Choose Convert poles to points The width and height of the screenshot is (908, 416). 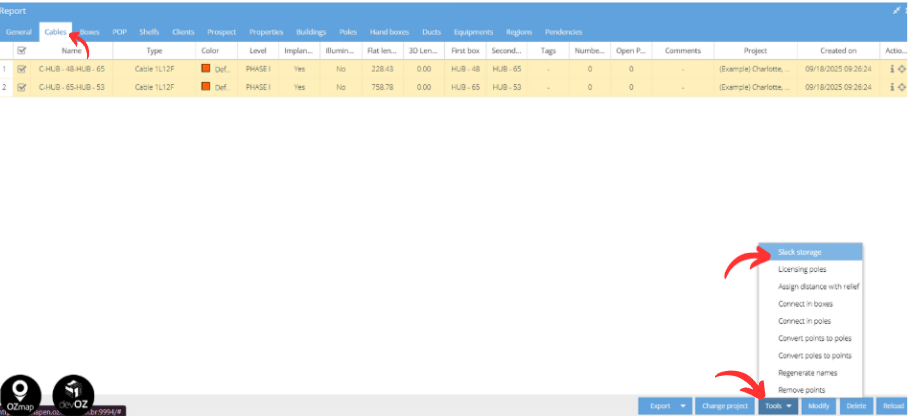click(811, 355)
